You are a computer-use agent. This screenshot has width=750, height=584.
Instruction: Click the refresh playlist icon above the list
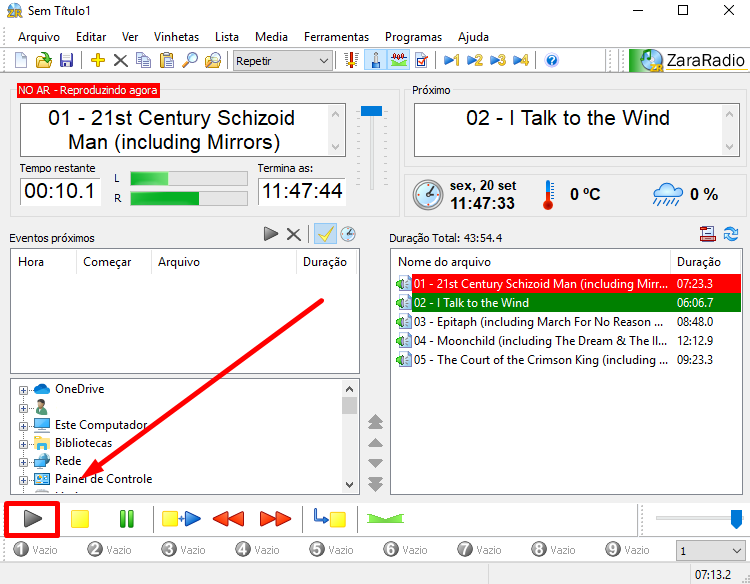point(731,234)
